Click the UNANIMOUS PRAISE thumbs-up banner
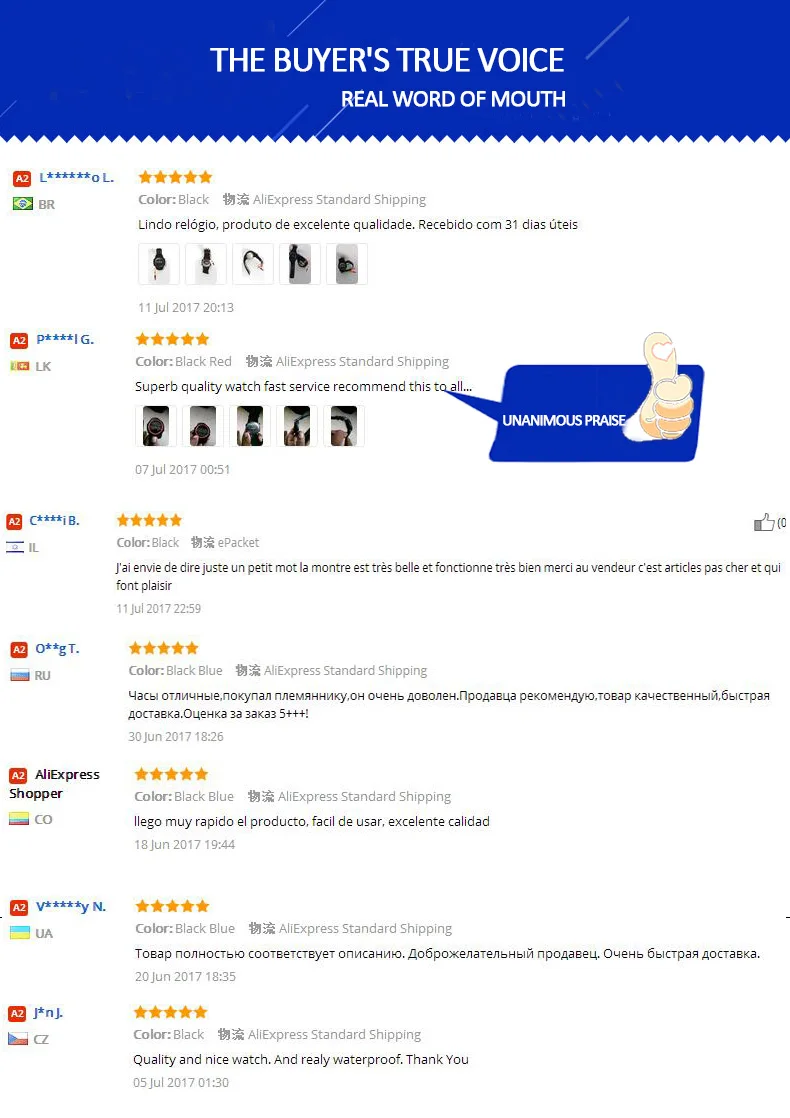The width and height of the screenshot is (790, 1118). coord(597,406)
